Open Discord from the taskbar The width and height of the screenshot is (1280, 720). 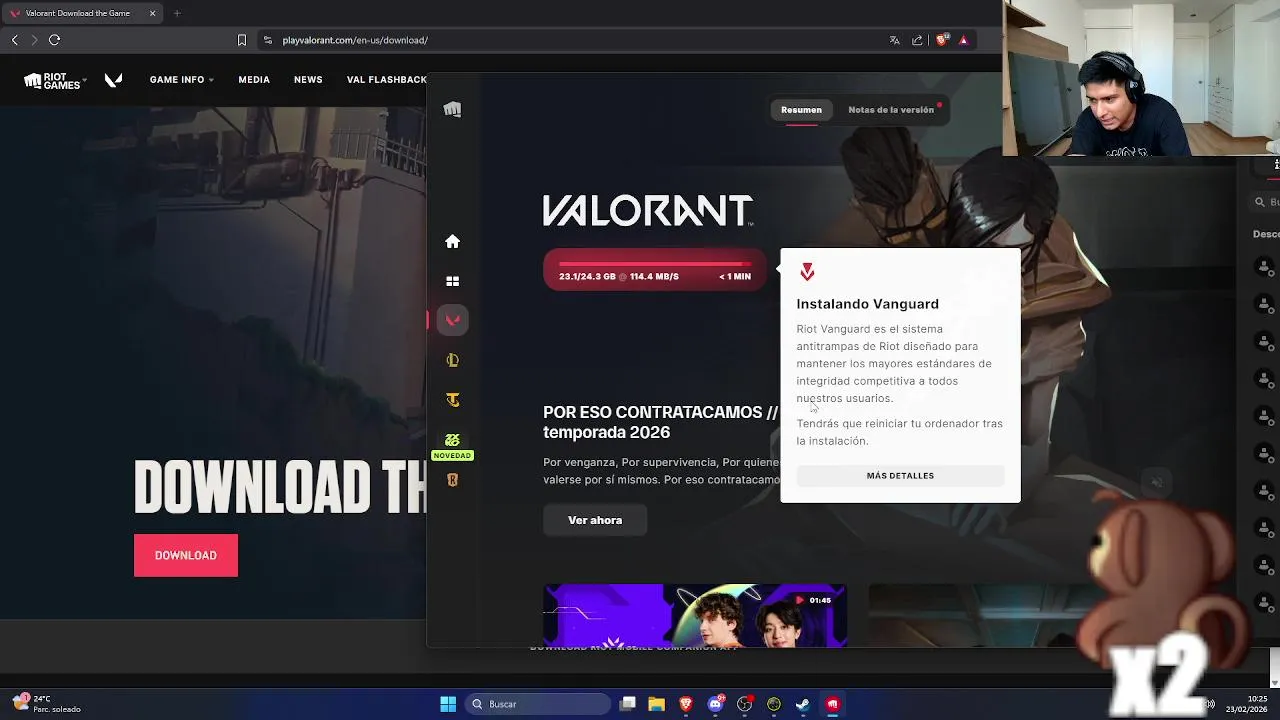pos(715,704)
